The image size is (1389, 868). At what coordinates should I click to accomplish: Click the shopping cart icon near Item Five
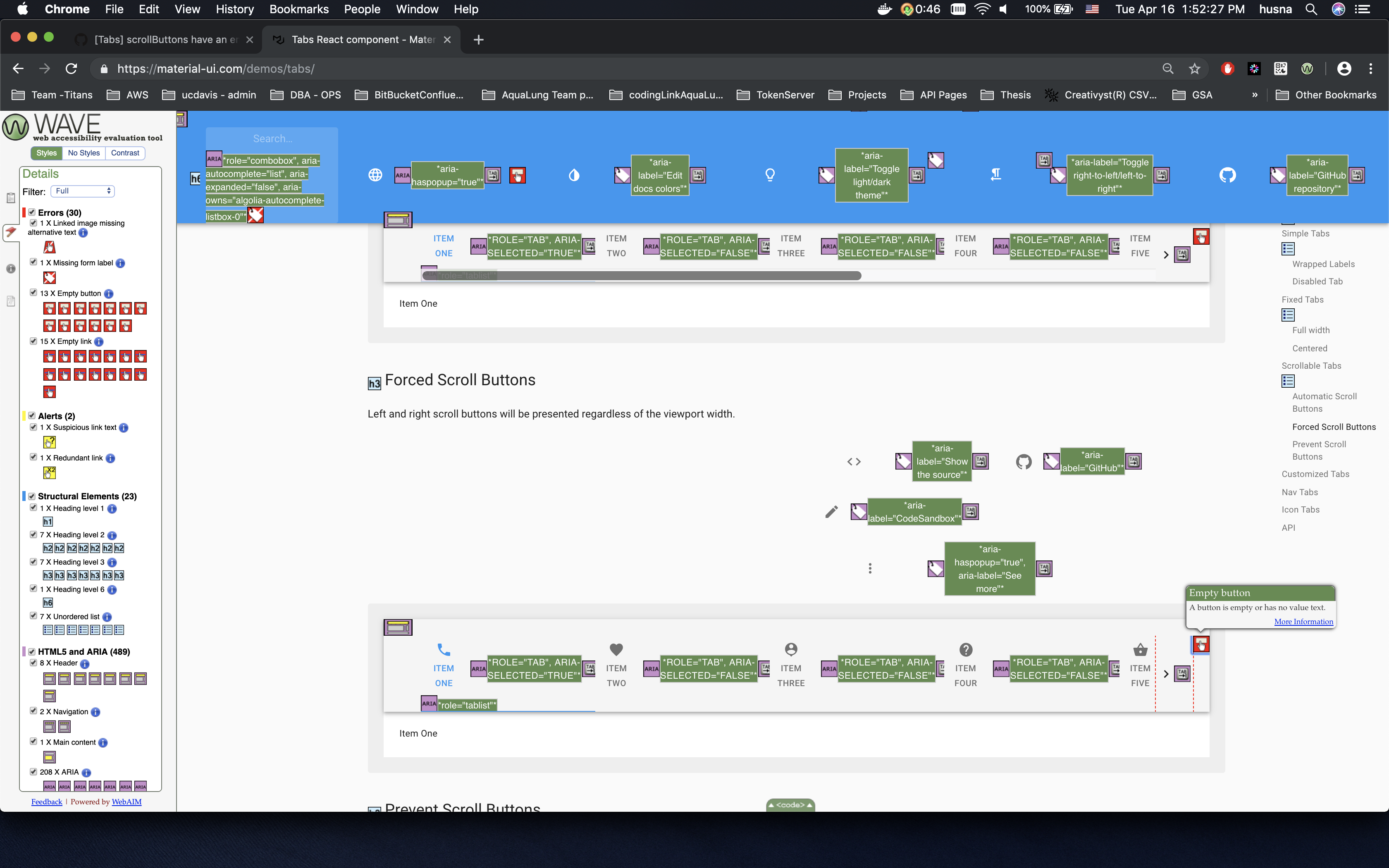1140,649
